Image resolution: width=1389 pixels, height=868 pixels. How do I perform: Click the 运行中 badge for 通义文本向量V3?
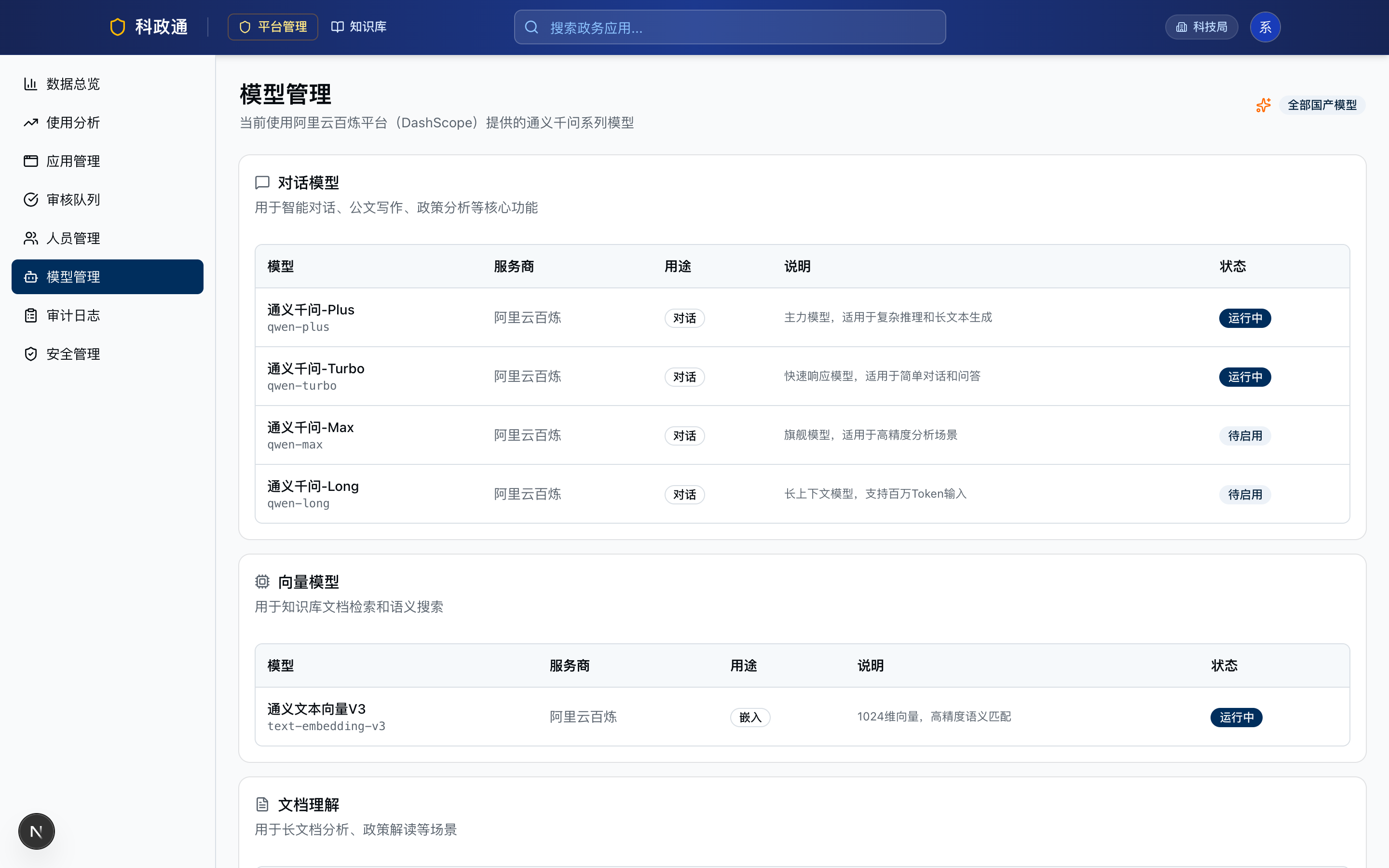[1236, 717]
